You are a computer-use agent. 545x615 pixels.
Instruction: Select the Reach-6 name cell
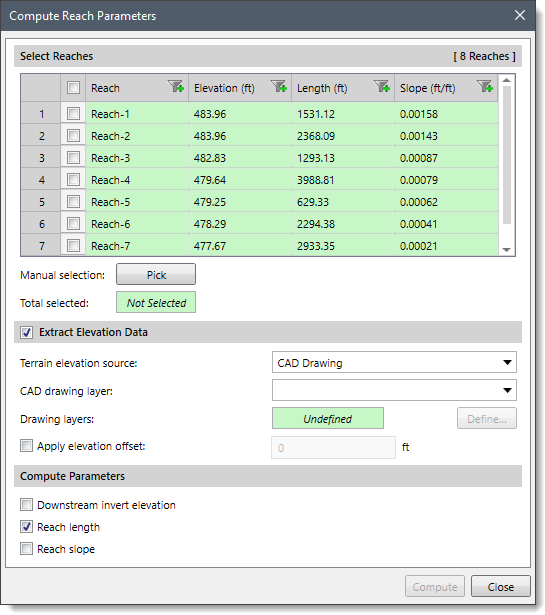tap(137, 224)
